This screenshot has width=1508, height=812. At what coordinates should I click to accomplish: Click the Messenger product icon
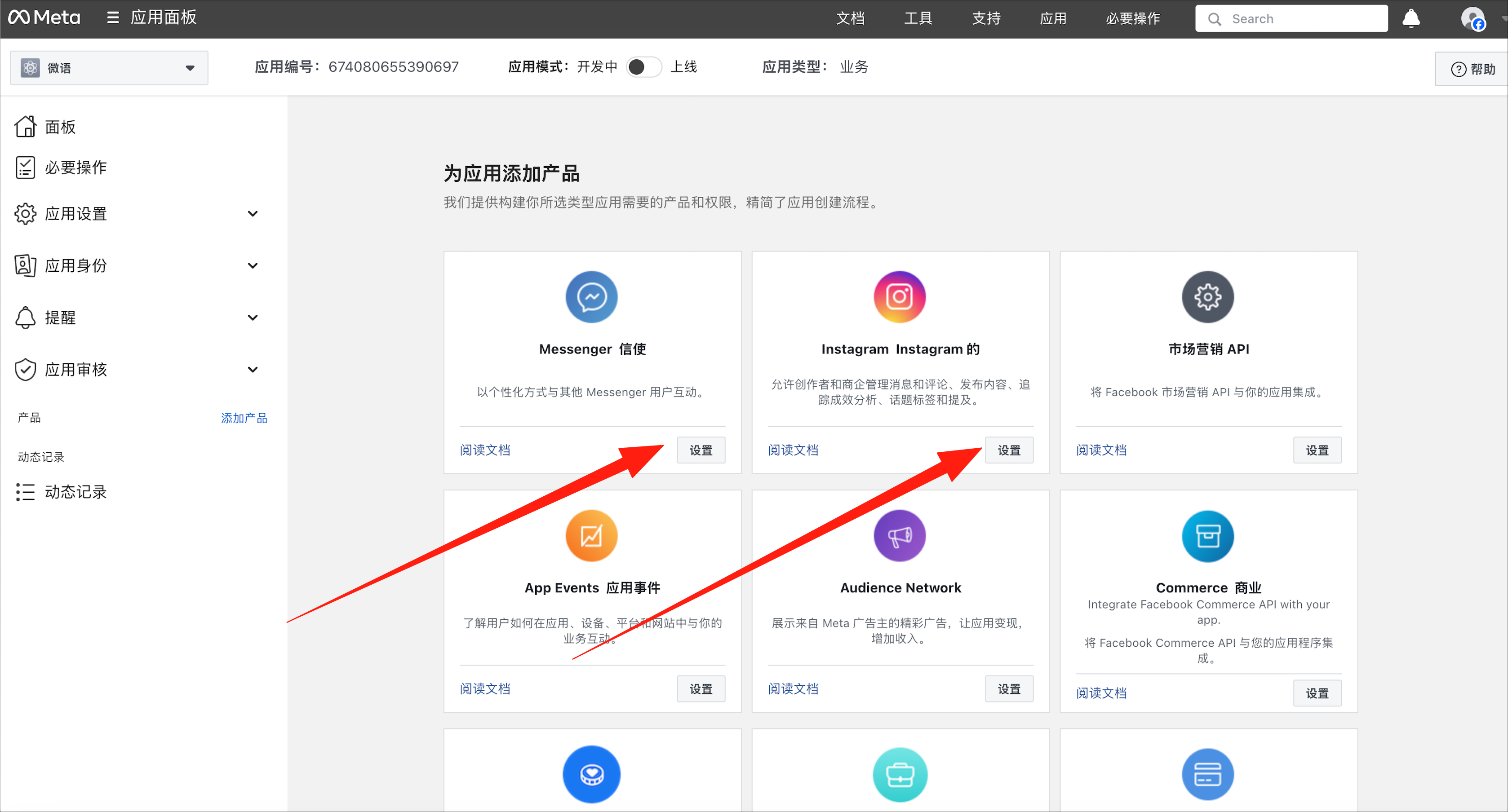591,296
